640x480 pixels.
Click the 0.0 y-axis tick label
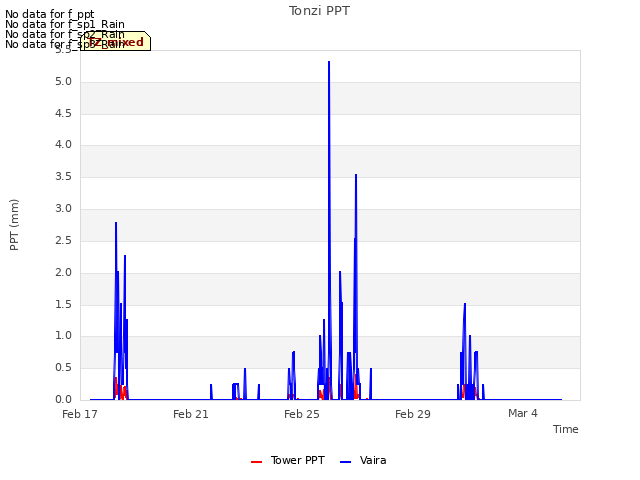(x=63, y=400)
